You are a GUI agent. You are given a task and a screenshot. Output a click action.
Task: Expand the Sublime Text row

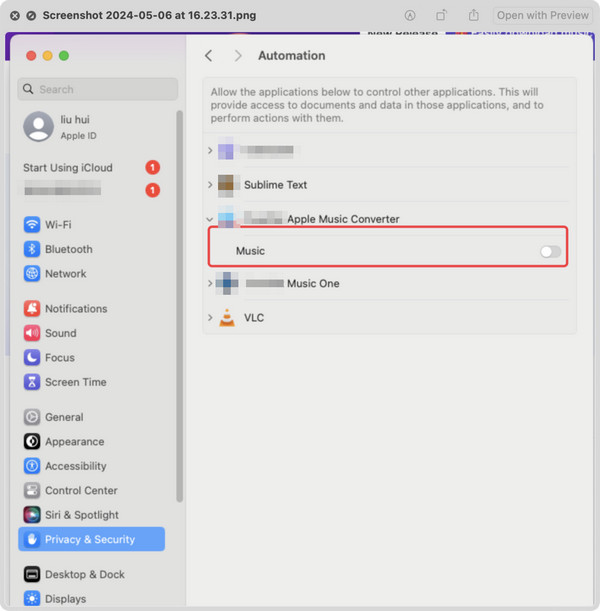coord(210,185)
